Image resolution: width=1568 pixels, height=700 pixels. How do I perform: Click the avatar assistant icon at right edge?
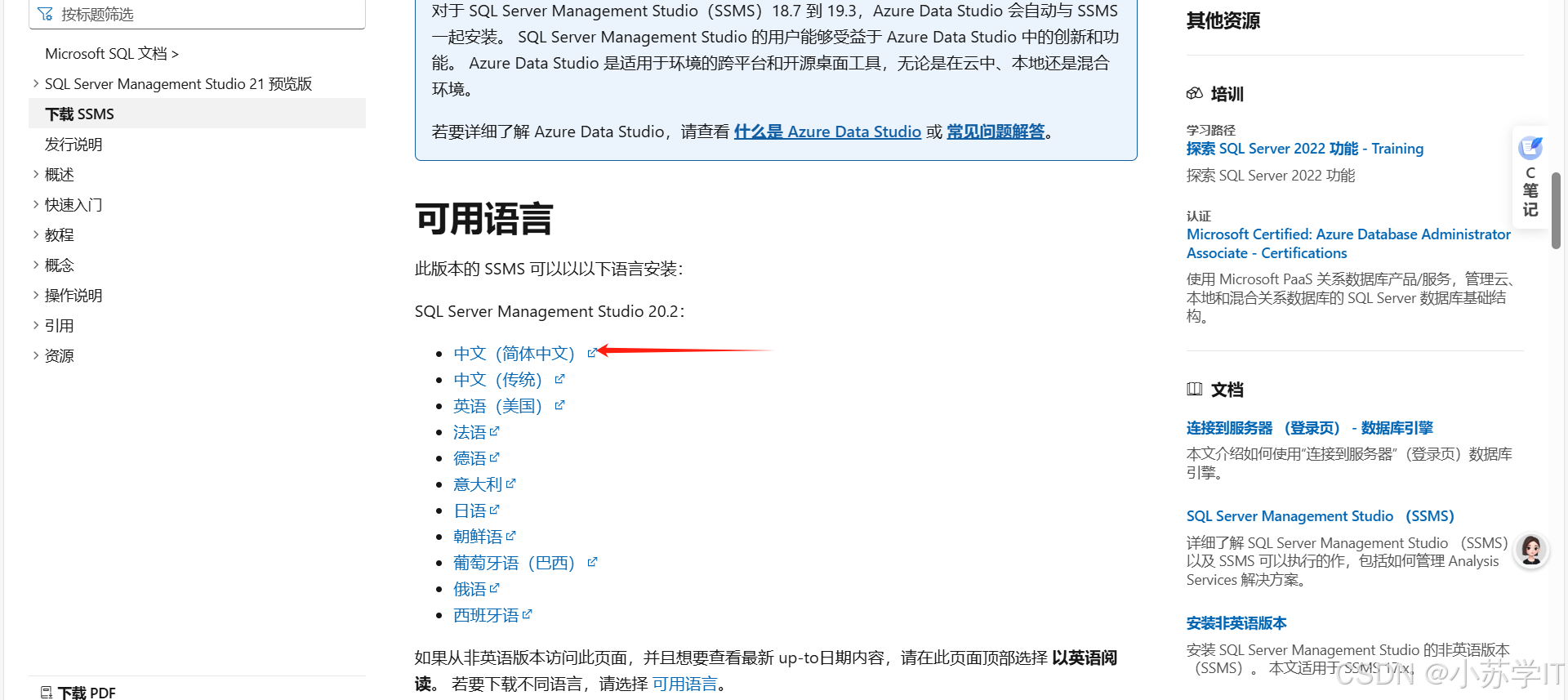tap(1531, 550)
